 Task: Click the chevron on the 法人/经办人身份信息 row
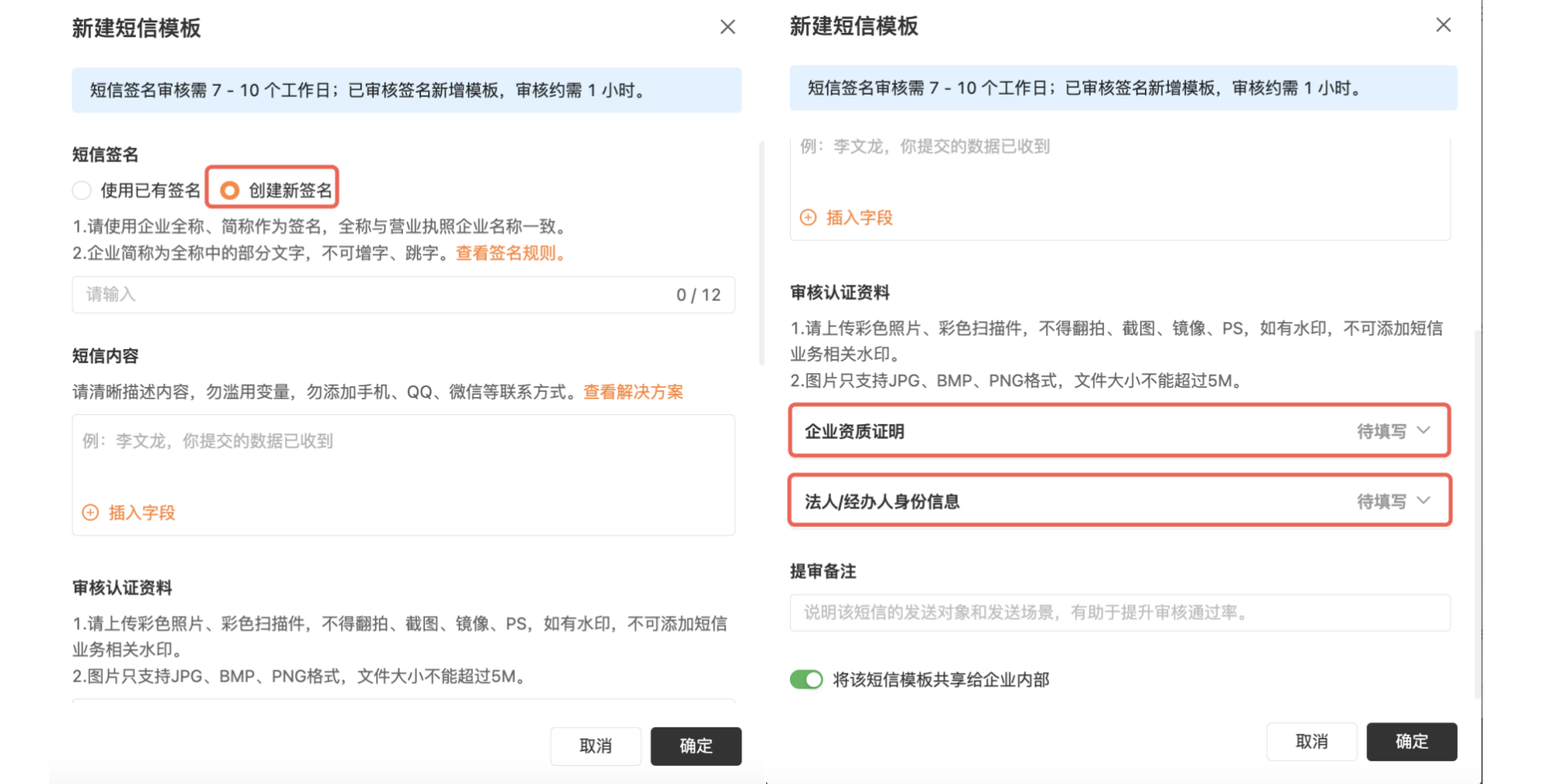click(1423, 501)
